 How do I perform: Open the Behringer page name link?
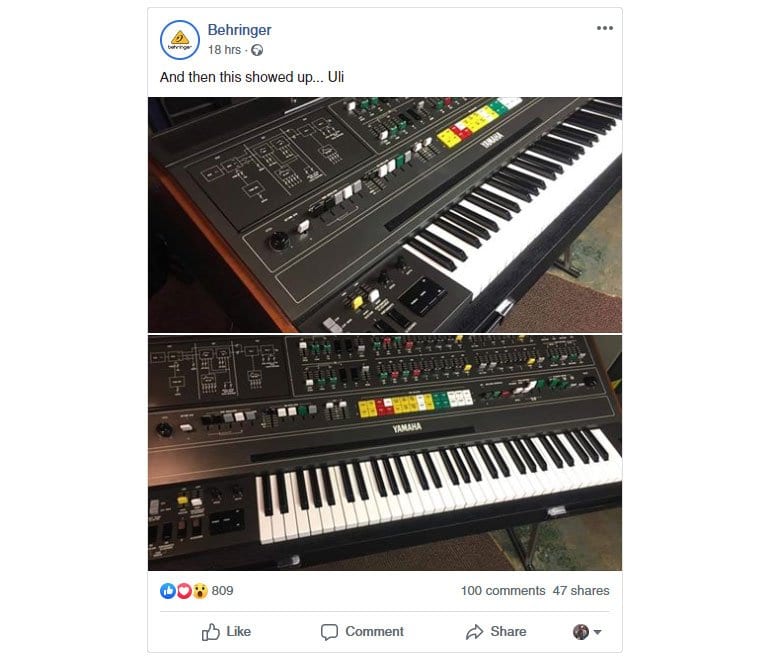pyautogui.click(x=239, y=30)
